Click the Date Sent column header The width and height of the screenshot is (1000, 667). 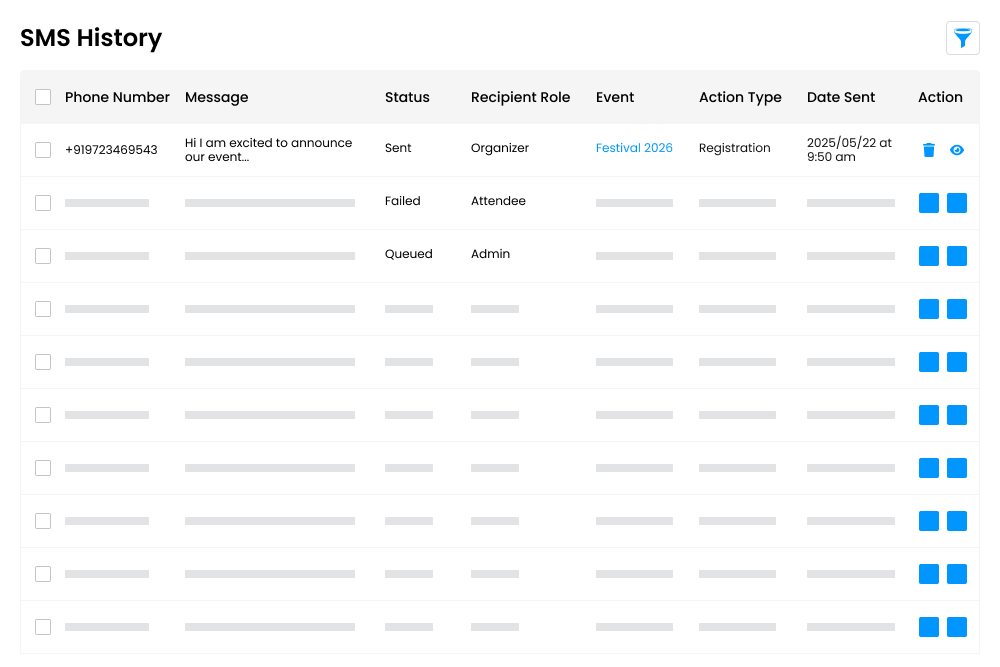[841, 97]
